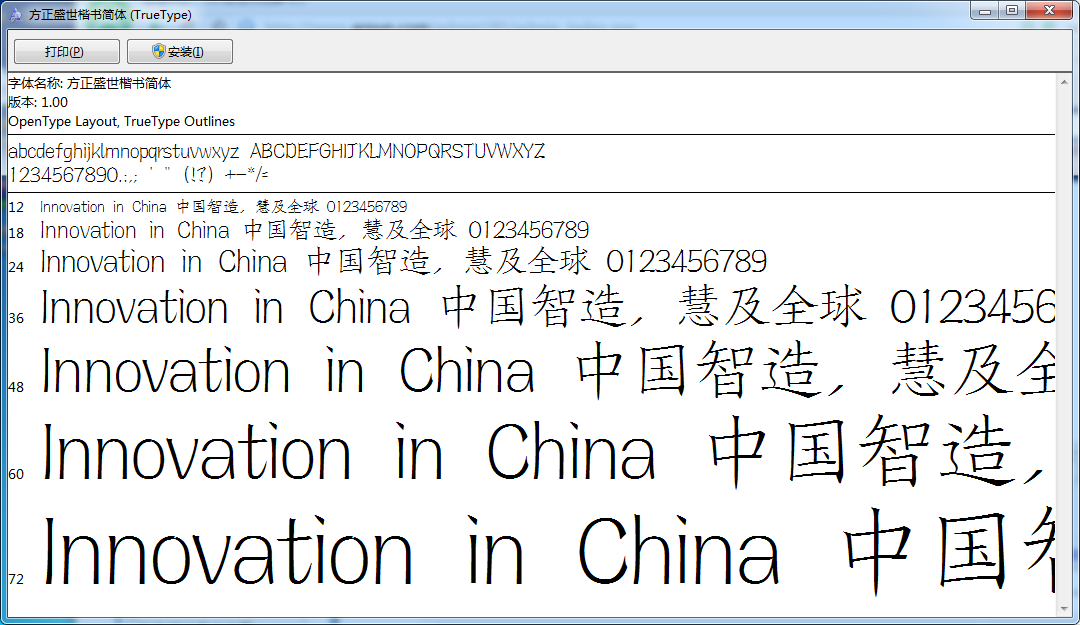Screen dimensions: 1080x625
Task: Click the scrollbar up arrow
Action: (x=1064, y=82)
